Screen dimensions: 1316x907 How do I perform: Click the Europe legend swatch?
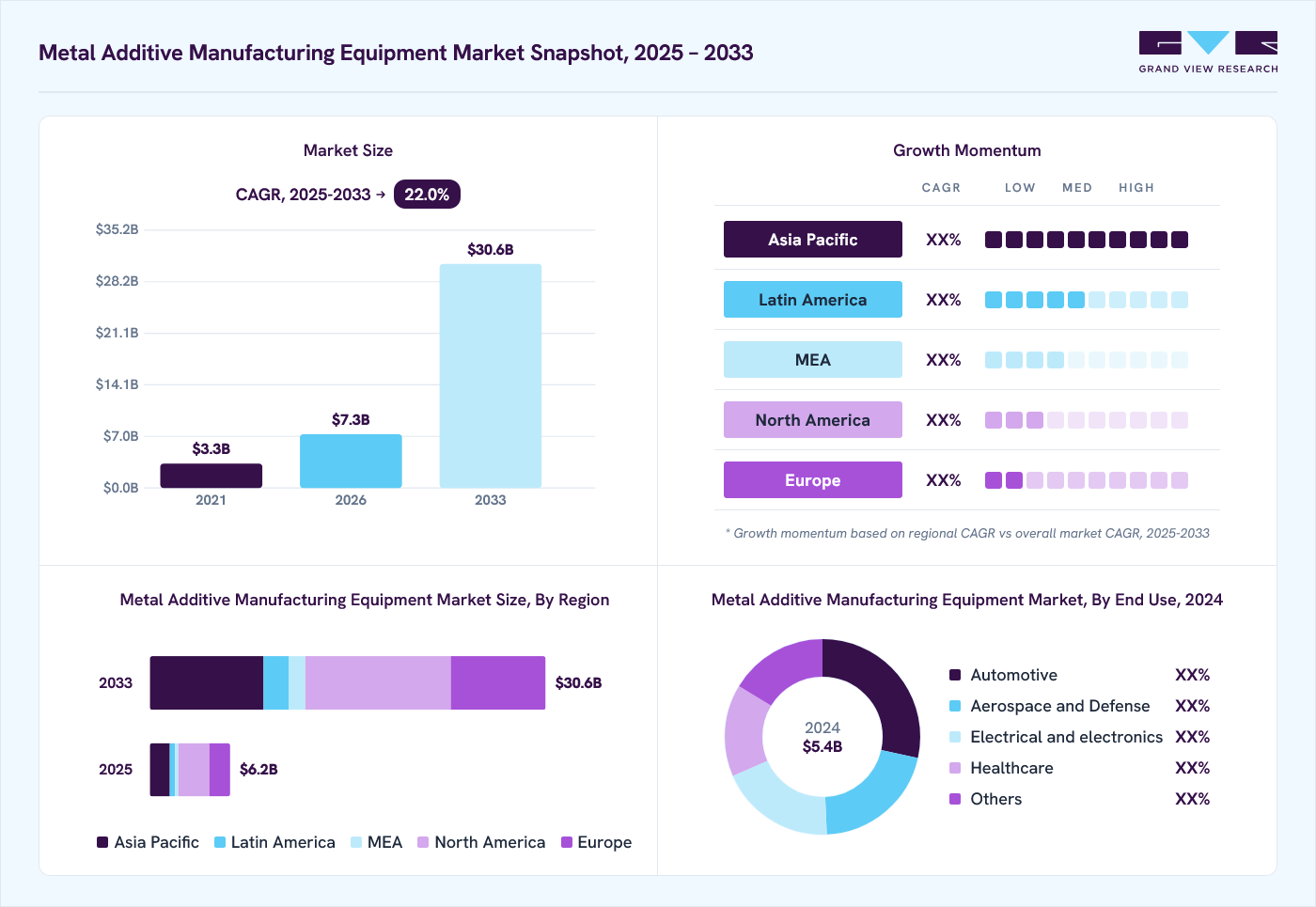[567, 842]
